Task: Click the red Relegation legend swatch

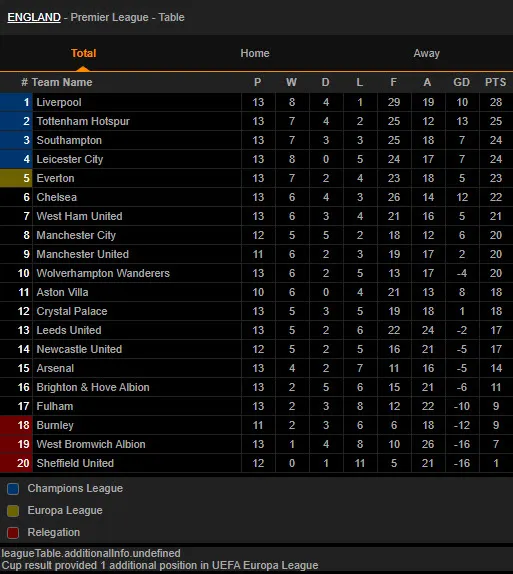Action: pos(13,533)
